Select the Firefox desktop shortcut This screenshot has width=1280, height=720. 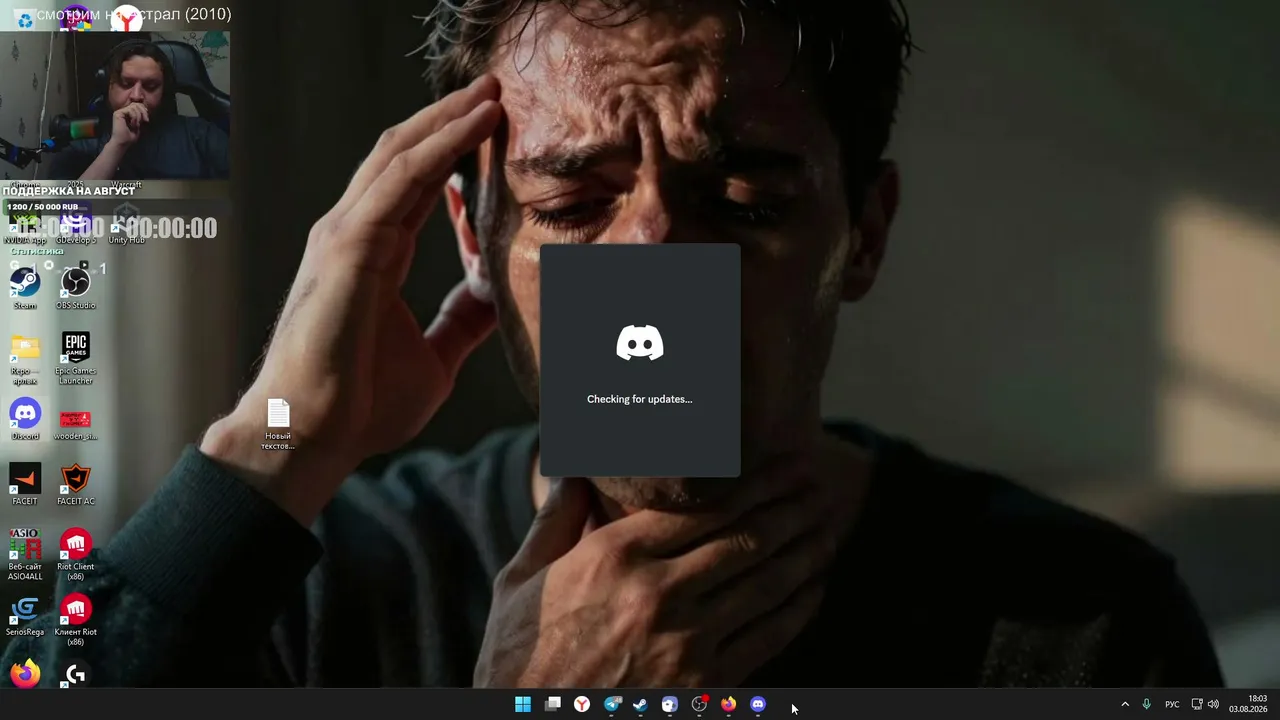coord(25,674)
